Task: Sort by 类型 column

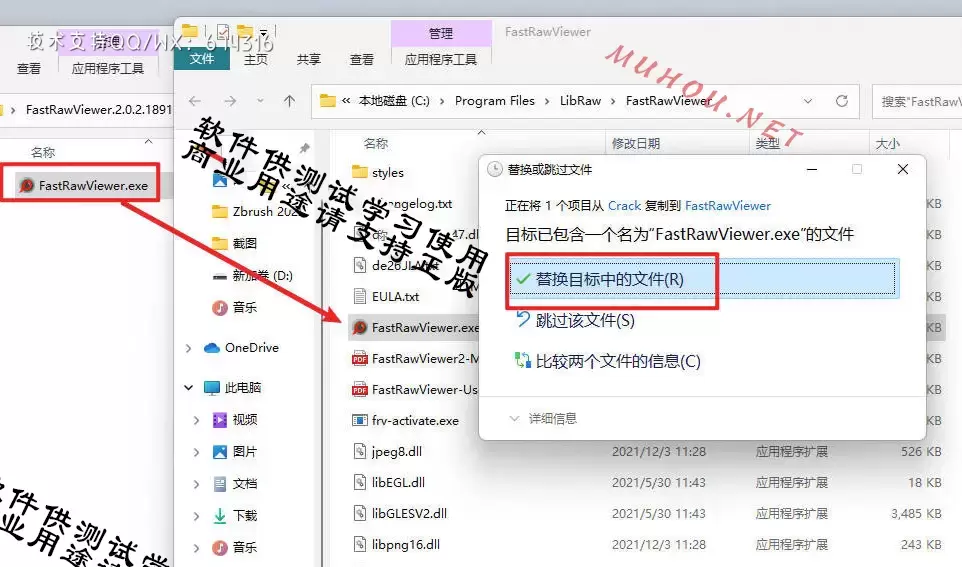Action: point(767,144)
